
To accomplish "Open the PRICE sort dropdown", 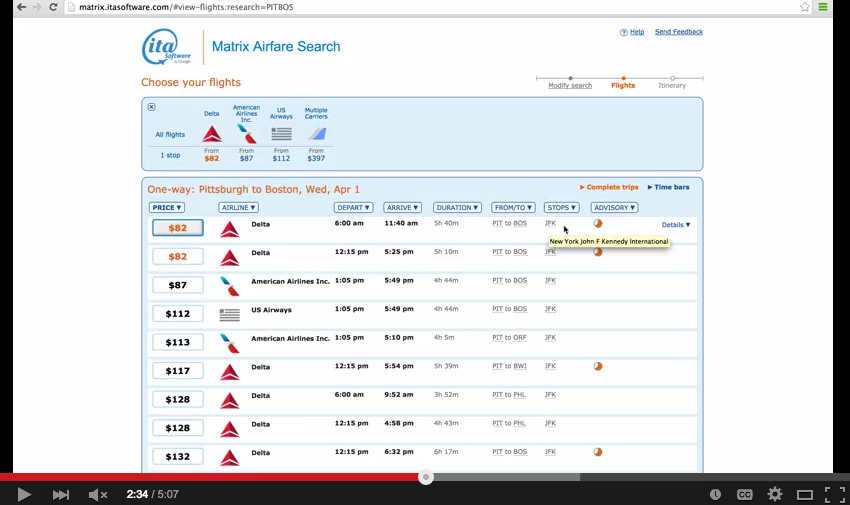I will [x=167, y=208].
